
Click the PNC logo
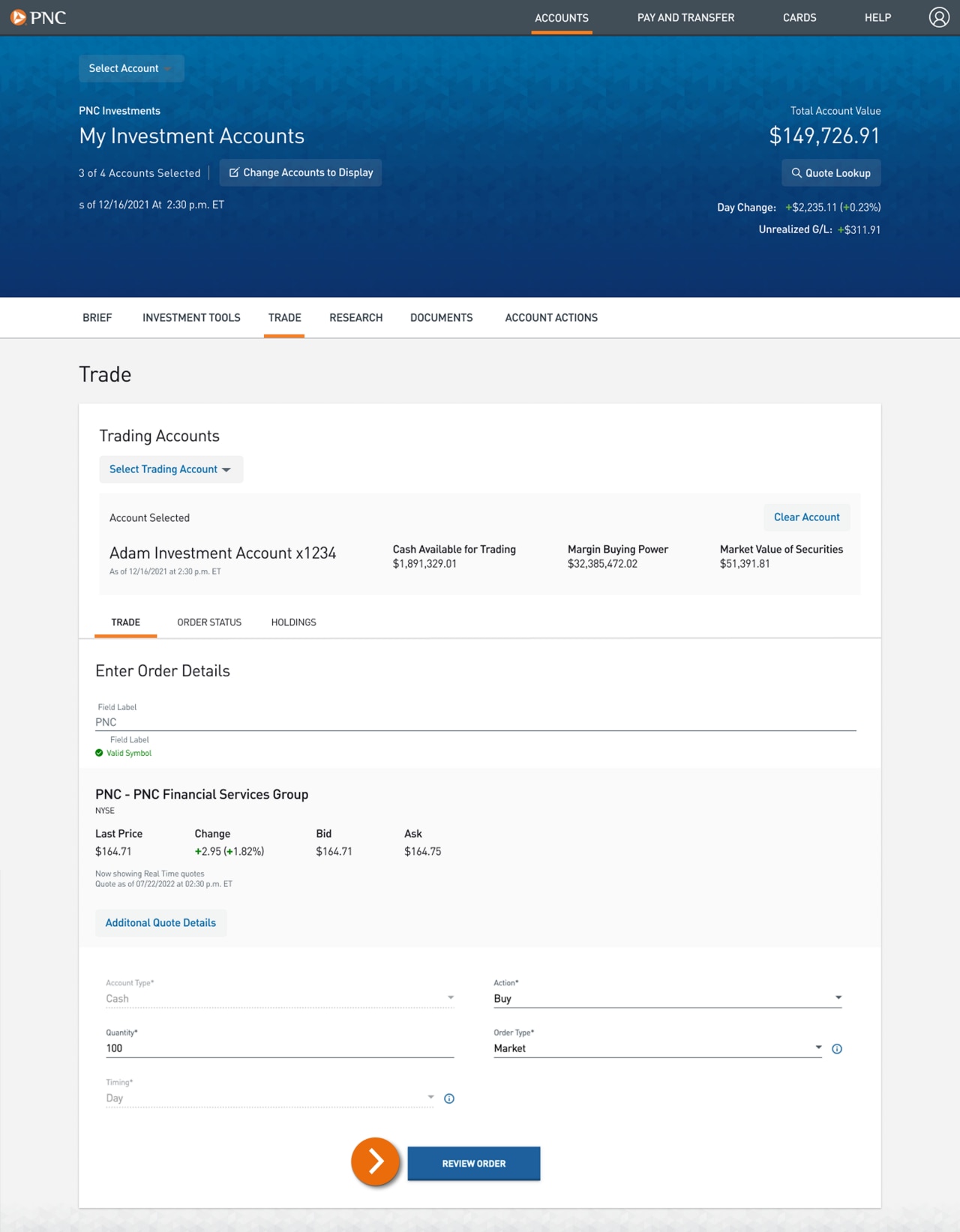[x=38, y=17]
